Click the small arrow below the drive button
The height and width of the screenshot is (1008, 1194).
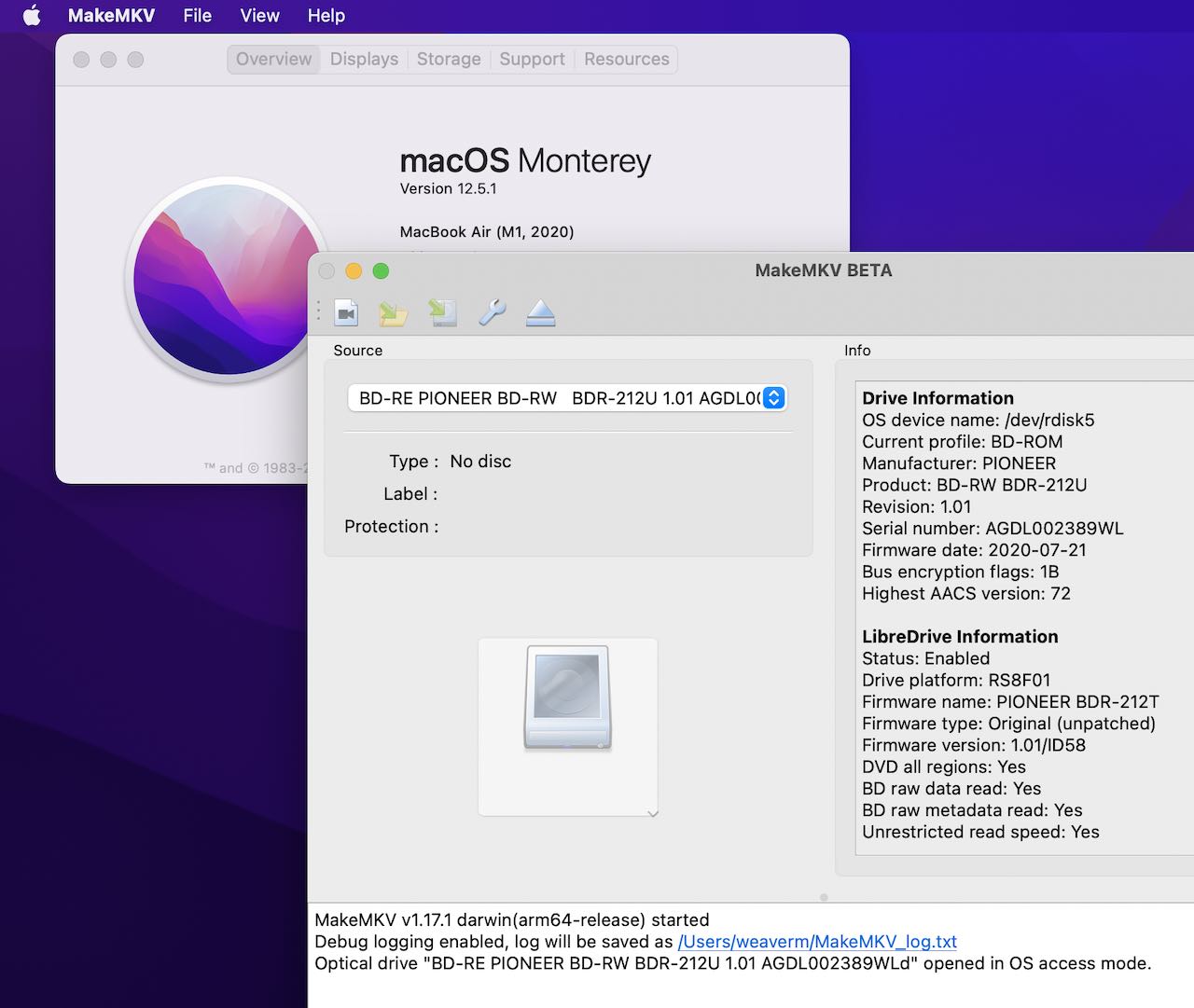653,814
